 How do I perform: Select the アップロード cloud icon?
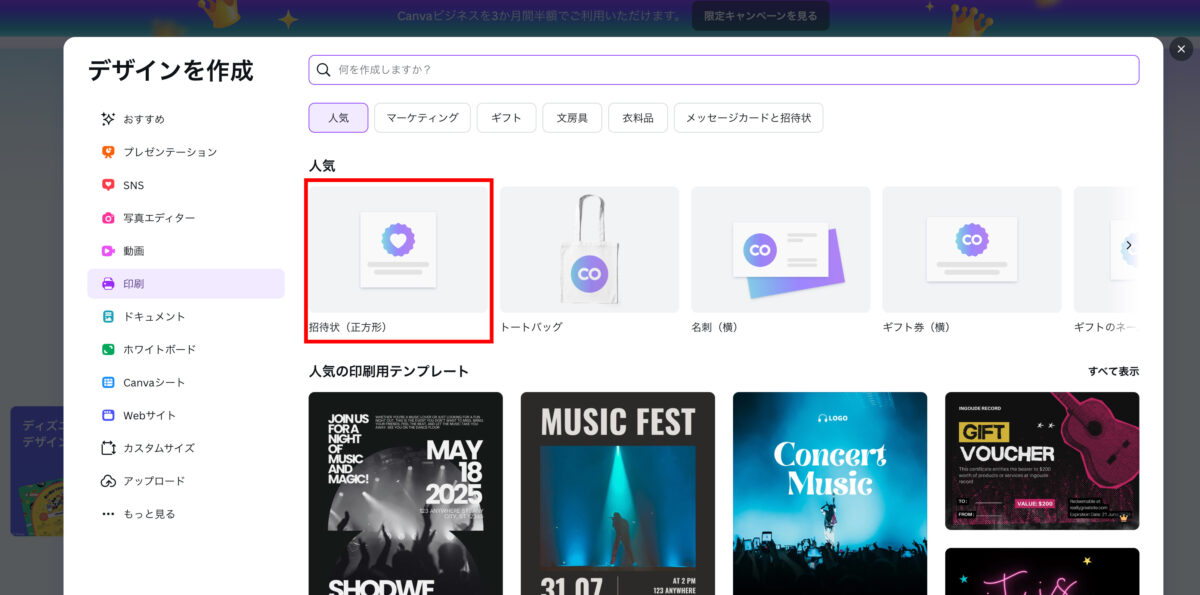click(x=108, y=481)
